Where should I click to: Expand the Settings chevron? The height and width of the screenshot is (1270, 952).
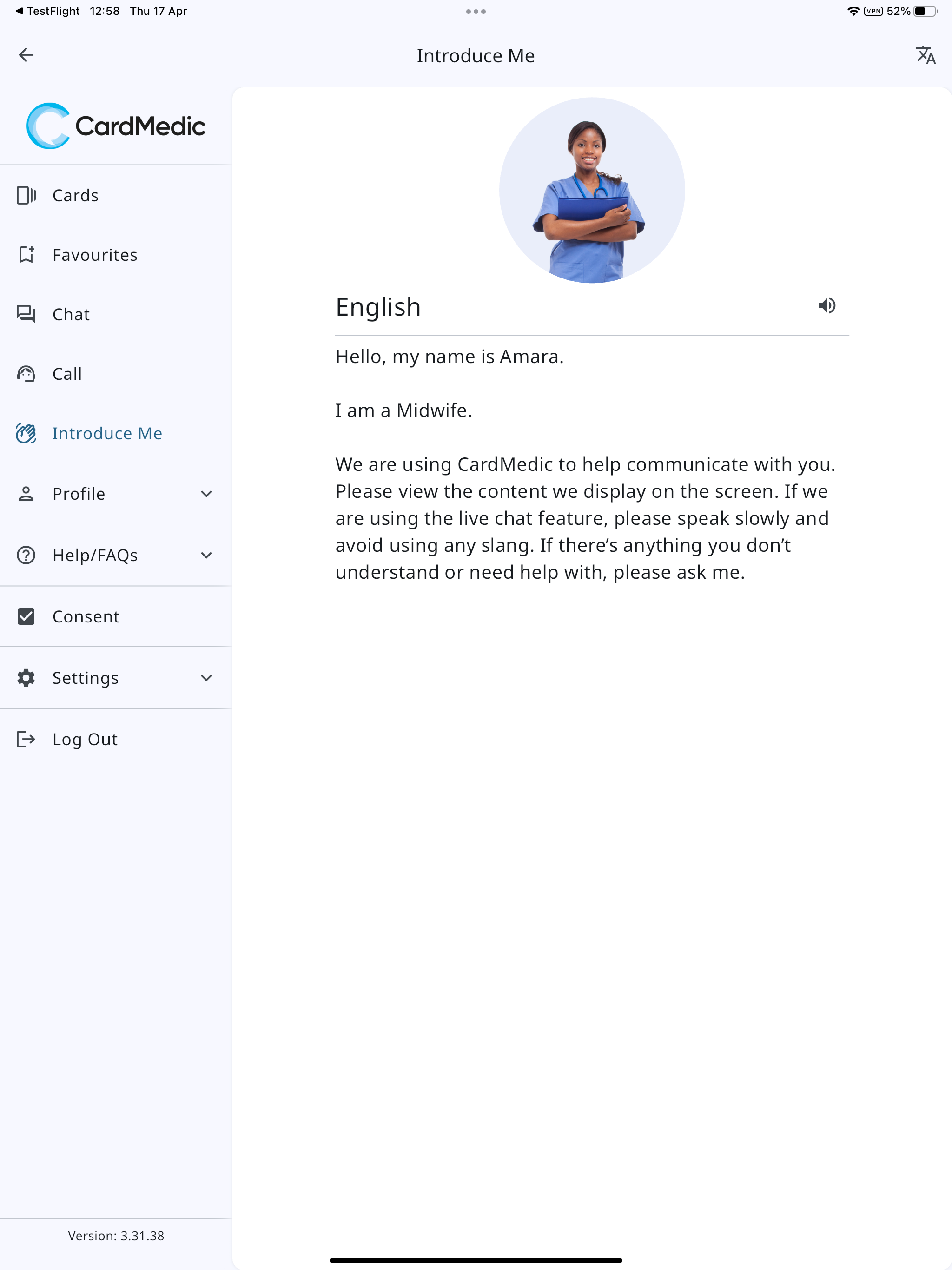[x=206, y=678]
